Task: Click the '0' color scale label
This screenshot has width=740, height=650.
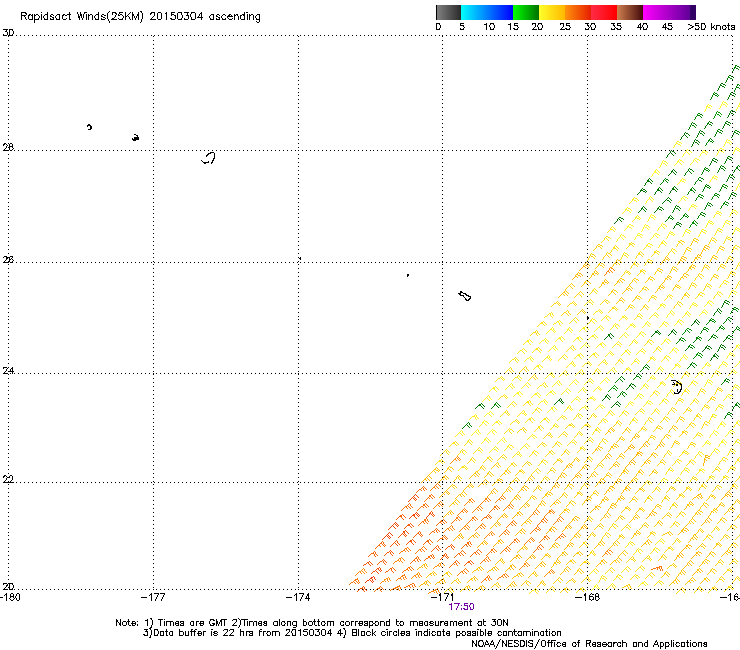Action: tap(438, 27)
